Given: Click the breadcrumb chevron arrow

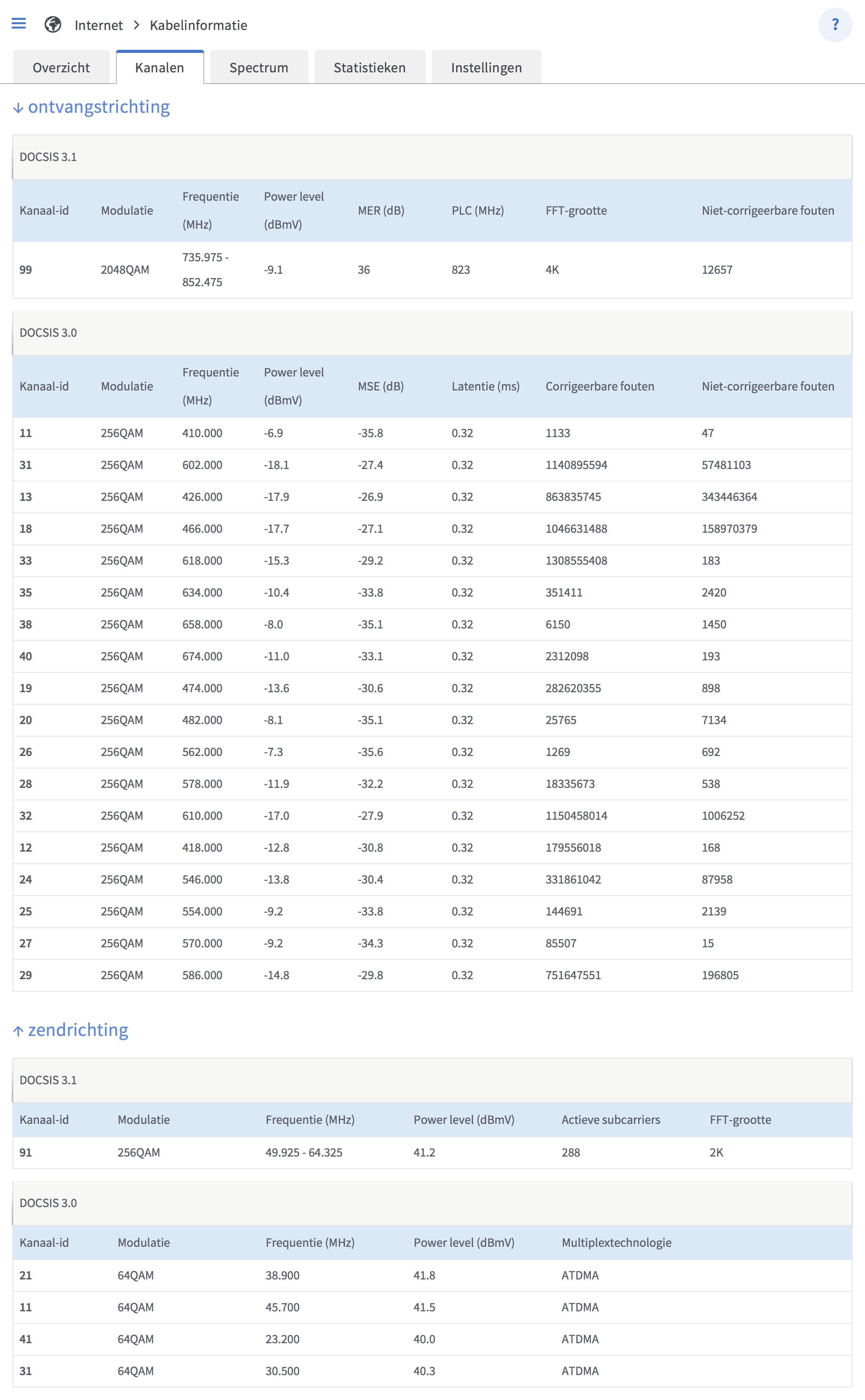Looking at the screenshot, I should 136,25.
